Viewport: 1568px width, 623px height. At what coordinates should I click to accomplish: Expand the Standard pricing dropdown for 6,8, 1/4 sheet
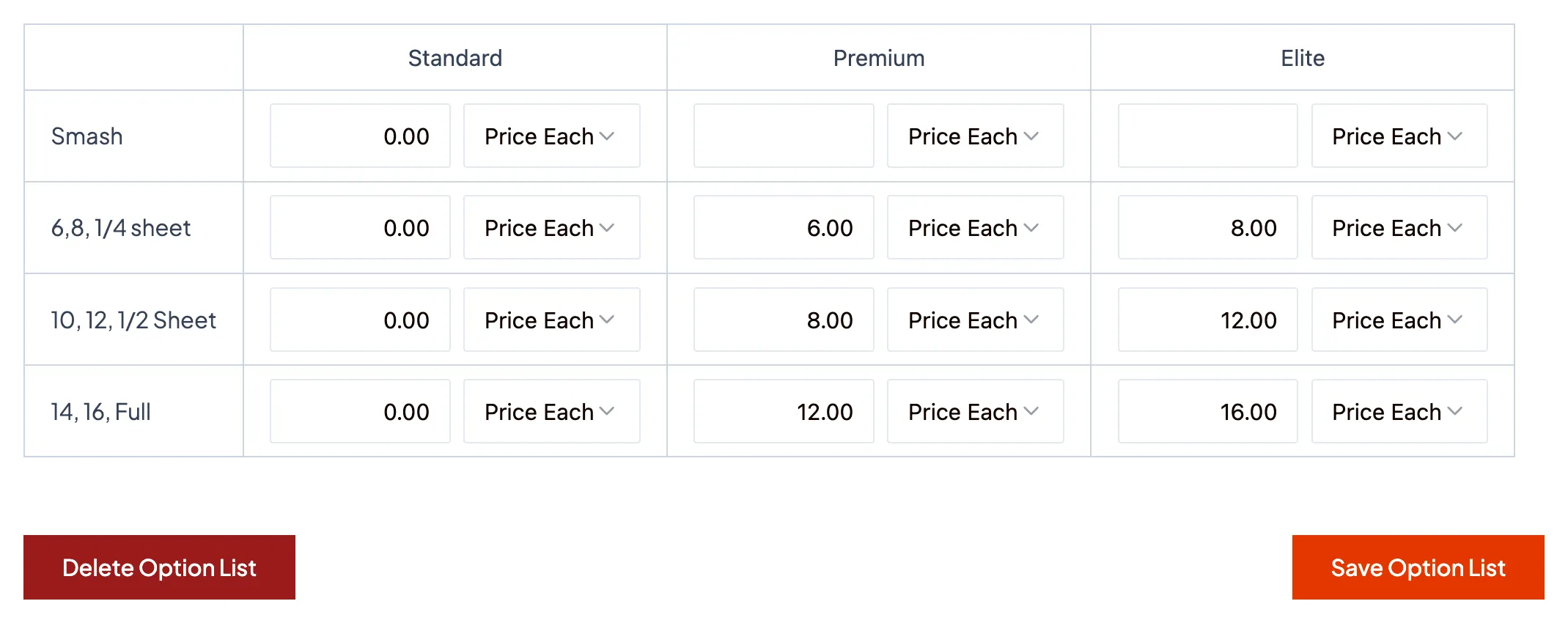click(551, 227)
